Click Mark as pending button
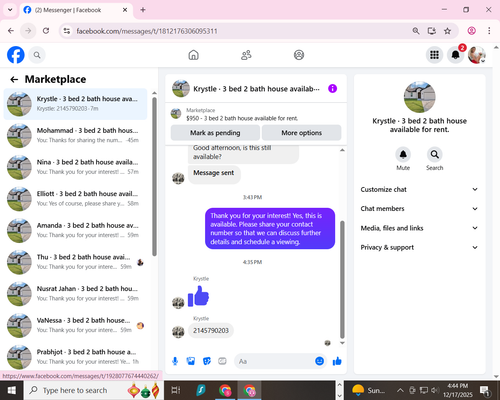 click(x=215, y=133)
